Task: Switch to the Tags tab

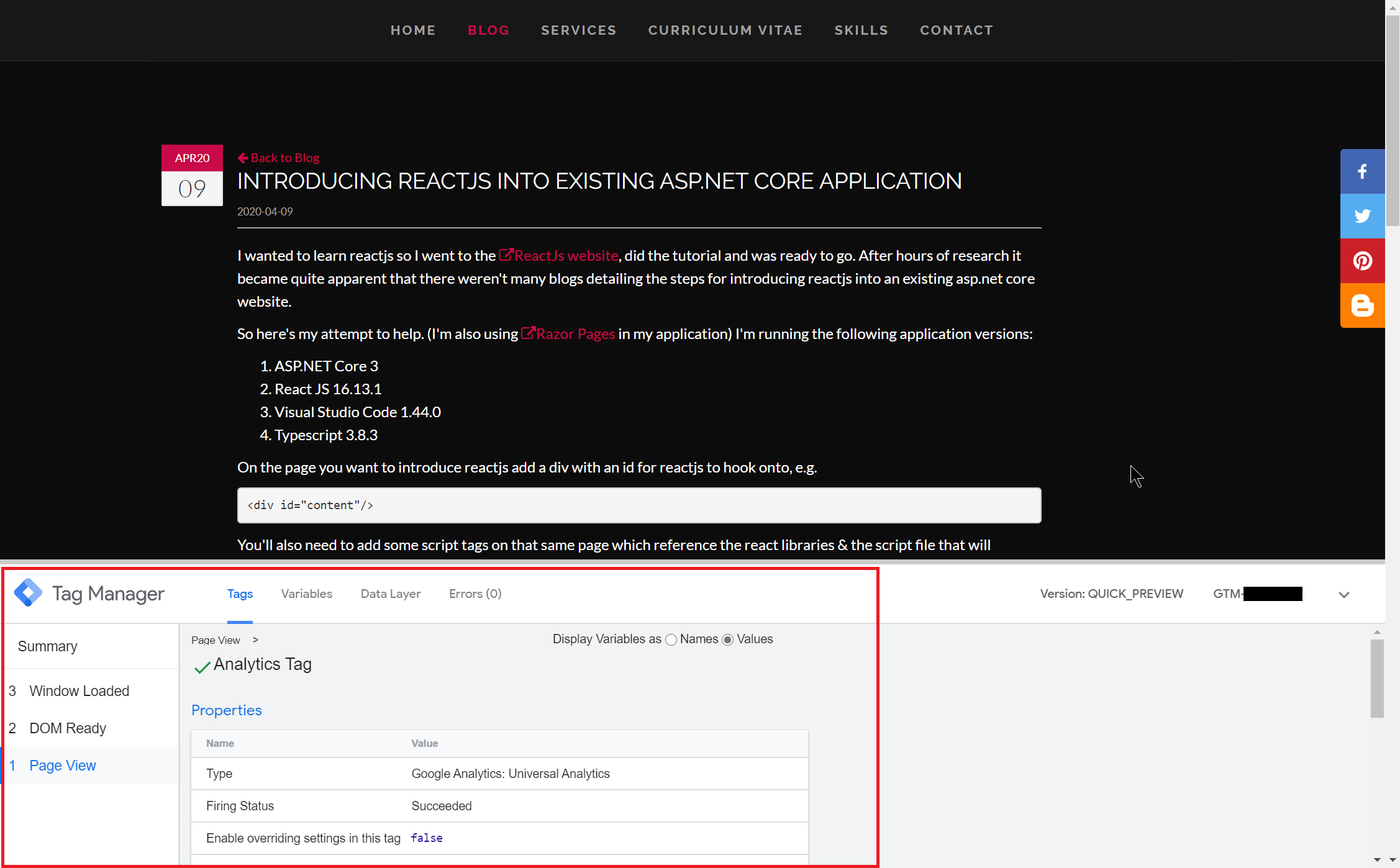Action: (240, 594)
